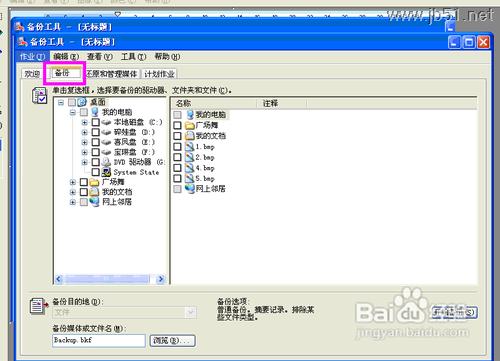Check the 广场舞 checkbox in the right list
The height and width of the screenshot is (361, 500).
click(178, 125)
